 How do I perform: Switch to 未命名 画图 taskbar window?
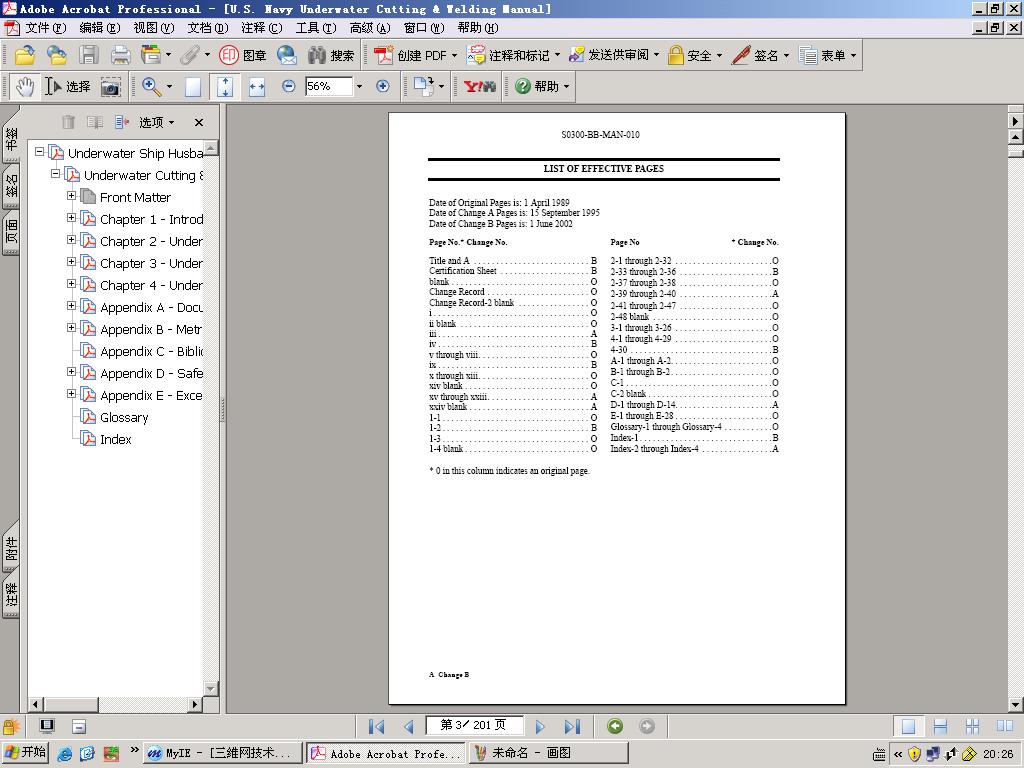548,753
